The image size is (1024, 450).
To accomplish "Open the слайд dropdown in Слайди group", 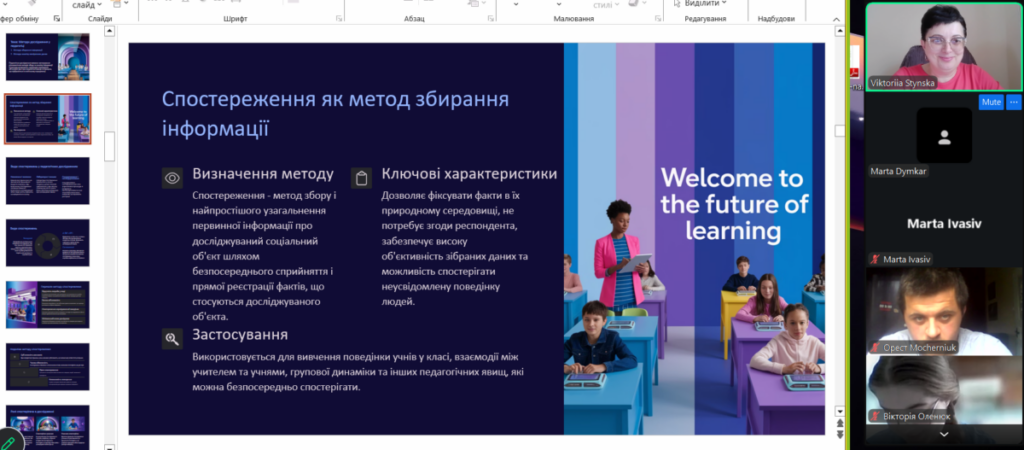I will click(88, 5).
